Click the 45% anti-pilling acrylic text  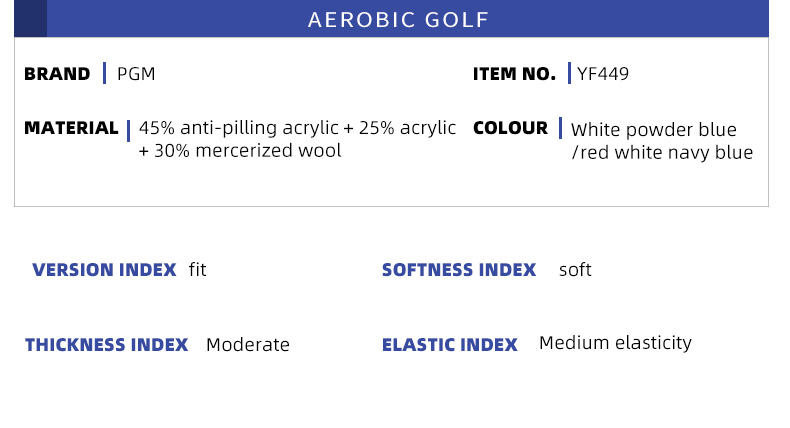click(x=238, y=128)
